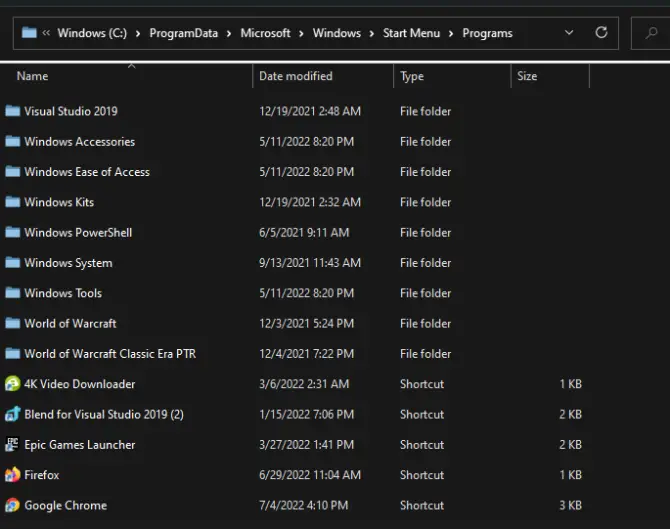Click the Epic Games Launcher shortcut icon

click(12, 444)
